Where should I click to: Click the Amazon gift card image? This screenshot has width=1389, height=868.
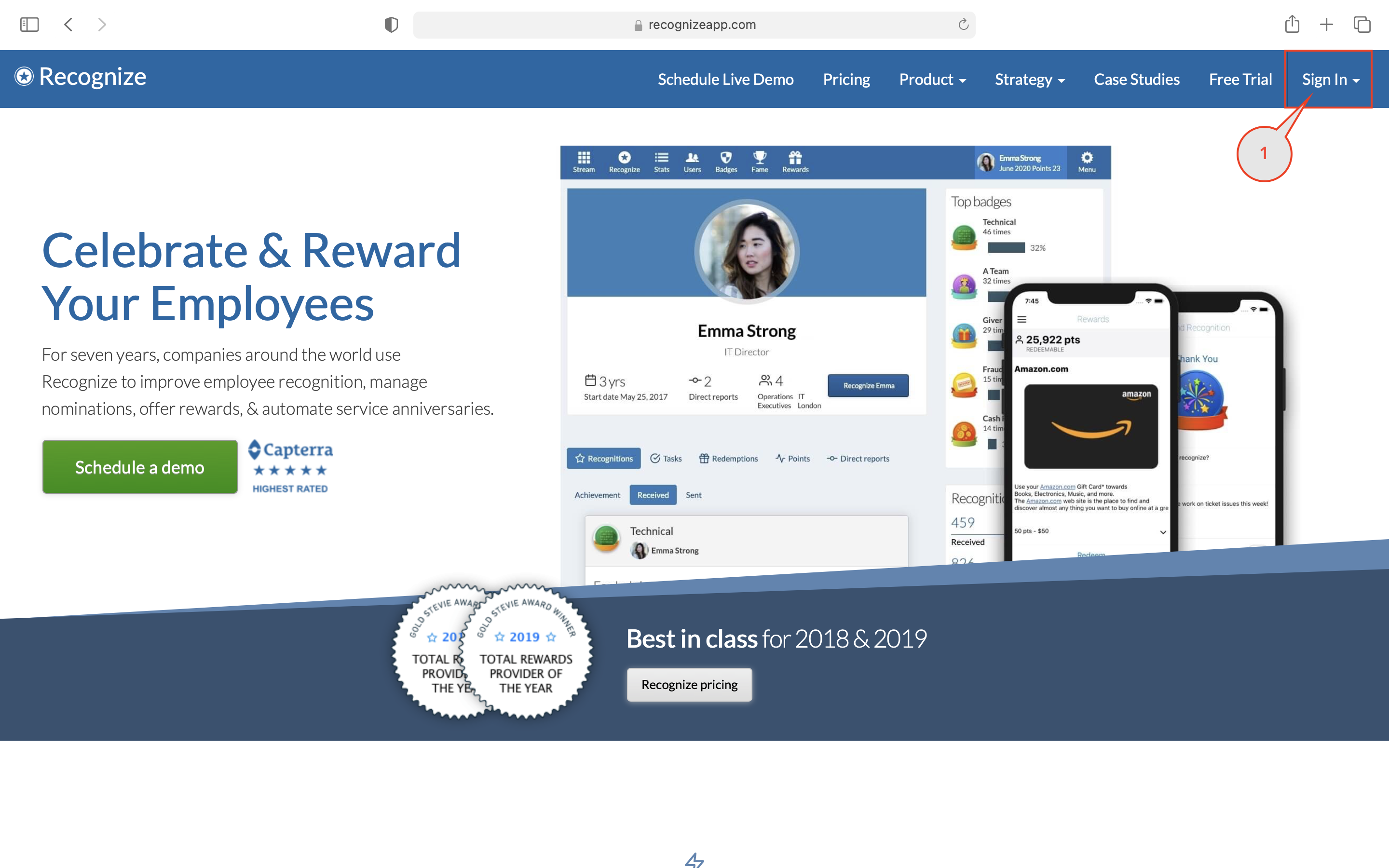tap(1090, 426)
